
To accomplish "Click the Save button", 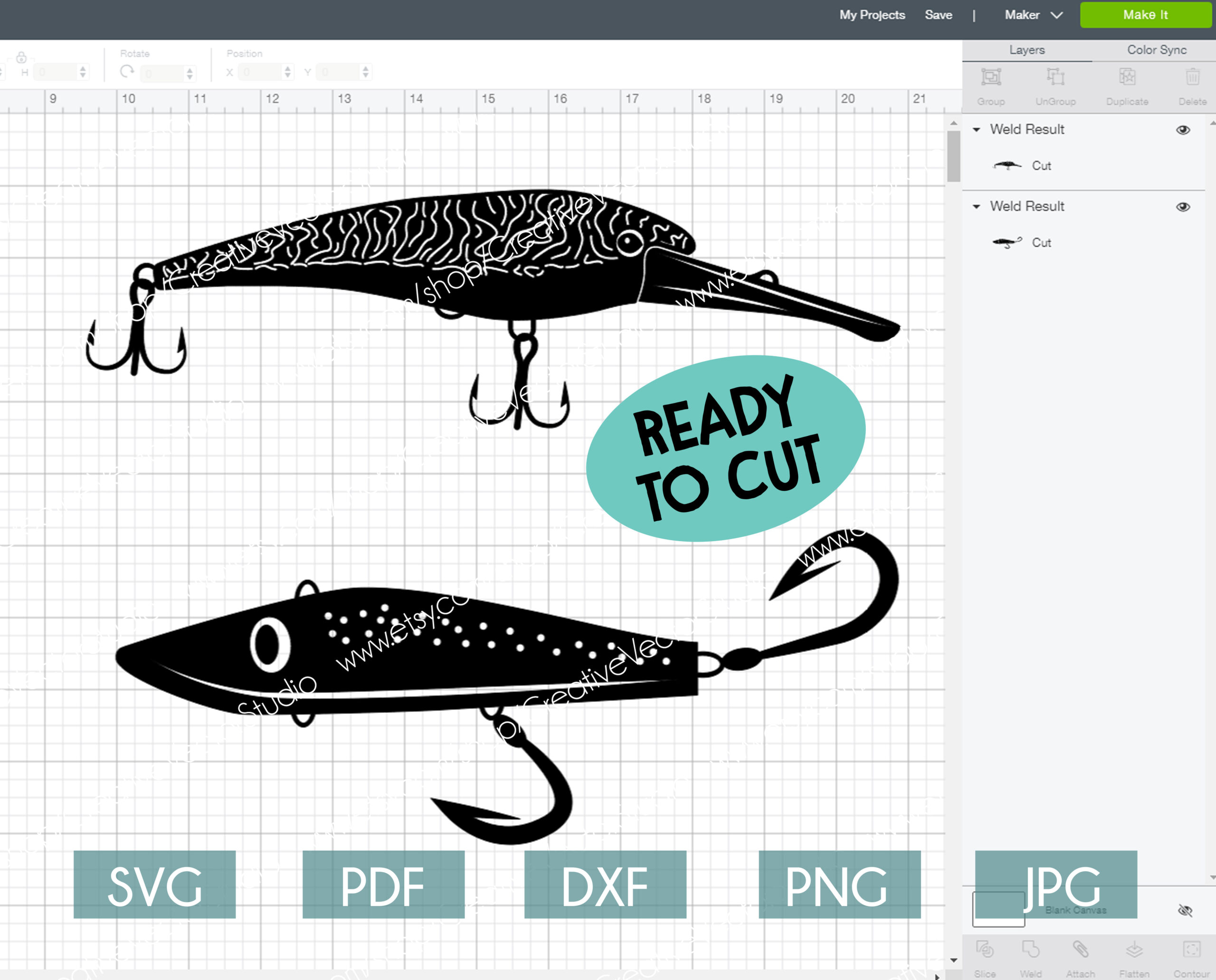I will [x=938, y=15].
